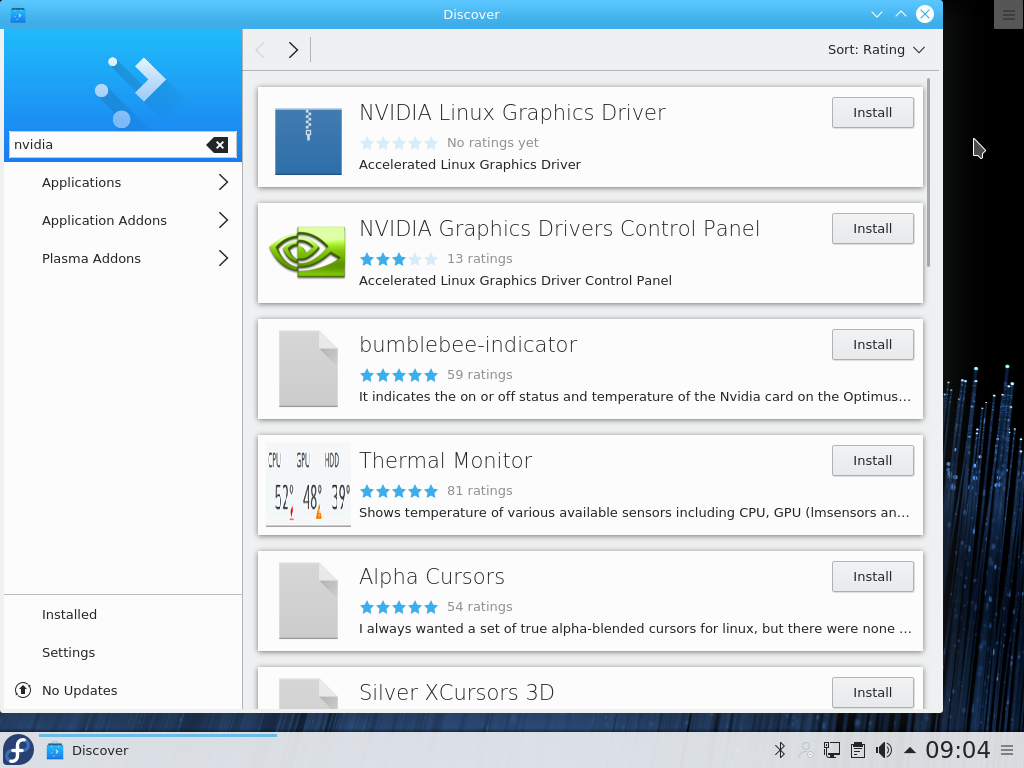The image size is (1024, 768).
Task: Click the keep-below down arrow in title bar
Action: 876,14
